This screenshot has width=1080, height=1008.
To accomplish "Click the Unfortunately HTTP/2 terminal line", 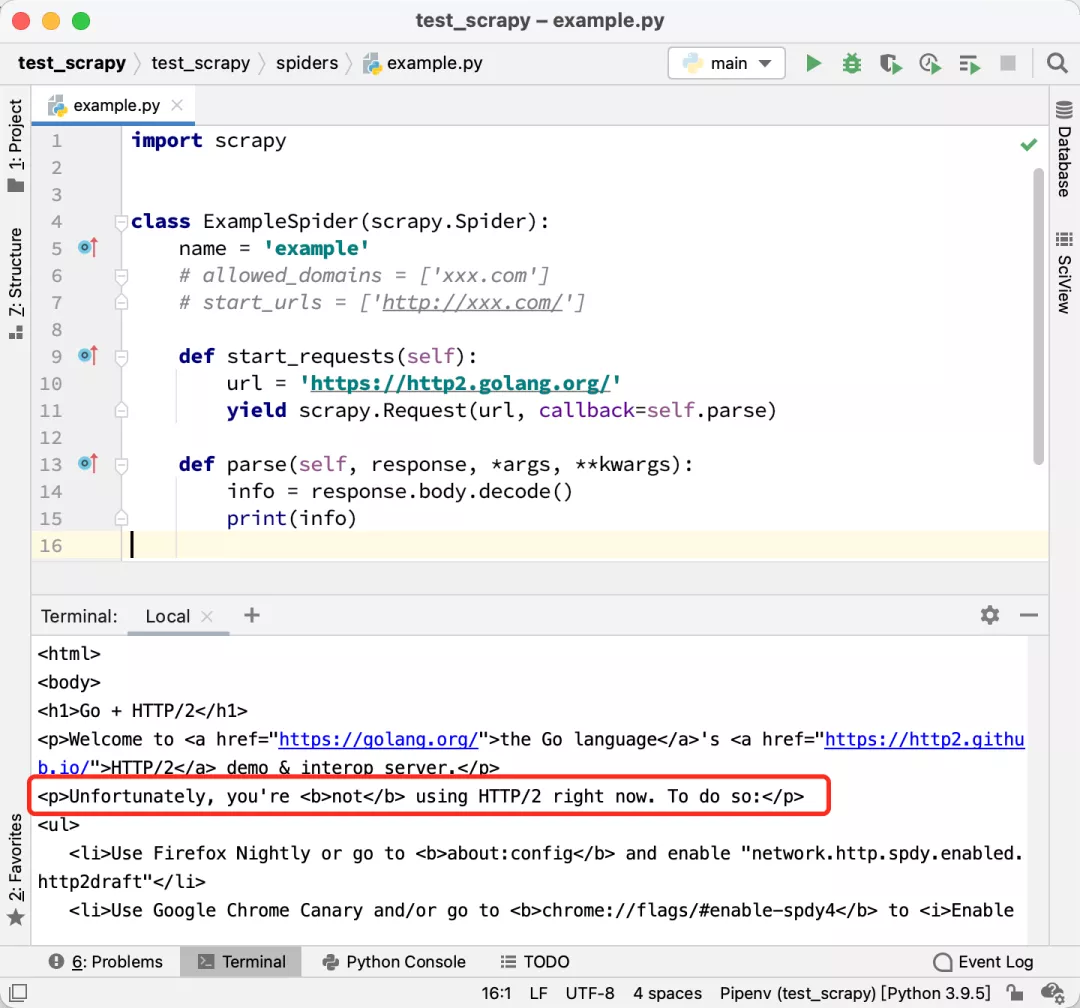I will point(421,796).
